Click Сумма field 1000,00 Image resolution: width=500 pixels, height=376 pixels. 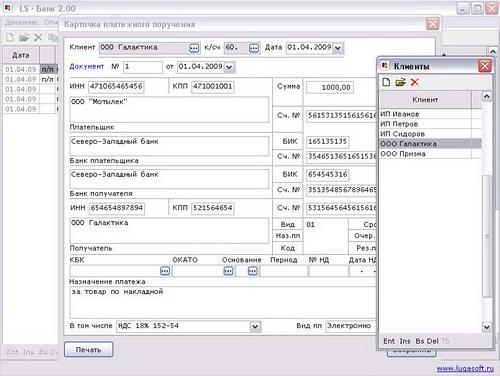pos(330,88)
